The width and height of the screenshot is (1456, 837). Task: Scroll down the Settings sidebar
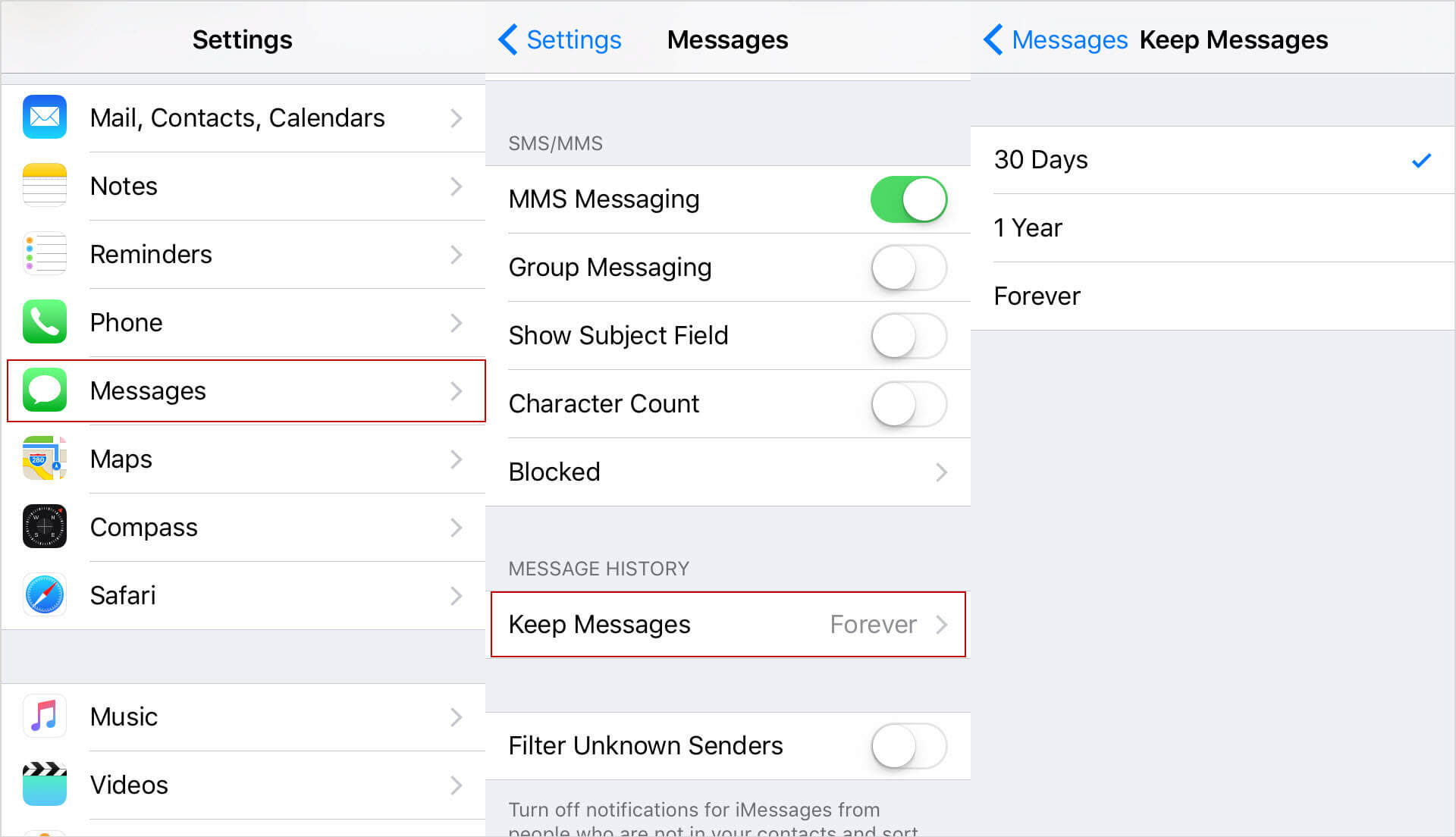(x=240, y=750)
